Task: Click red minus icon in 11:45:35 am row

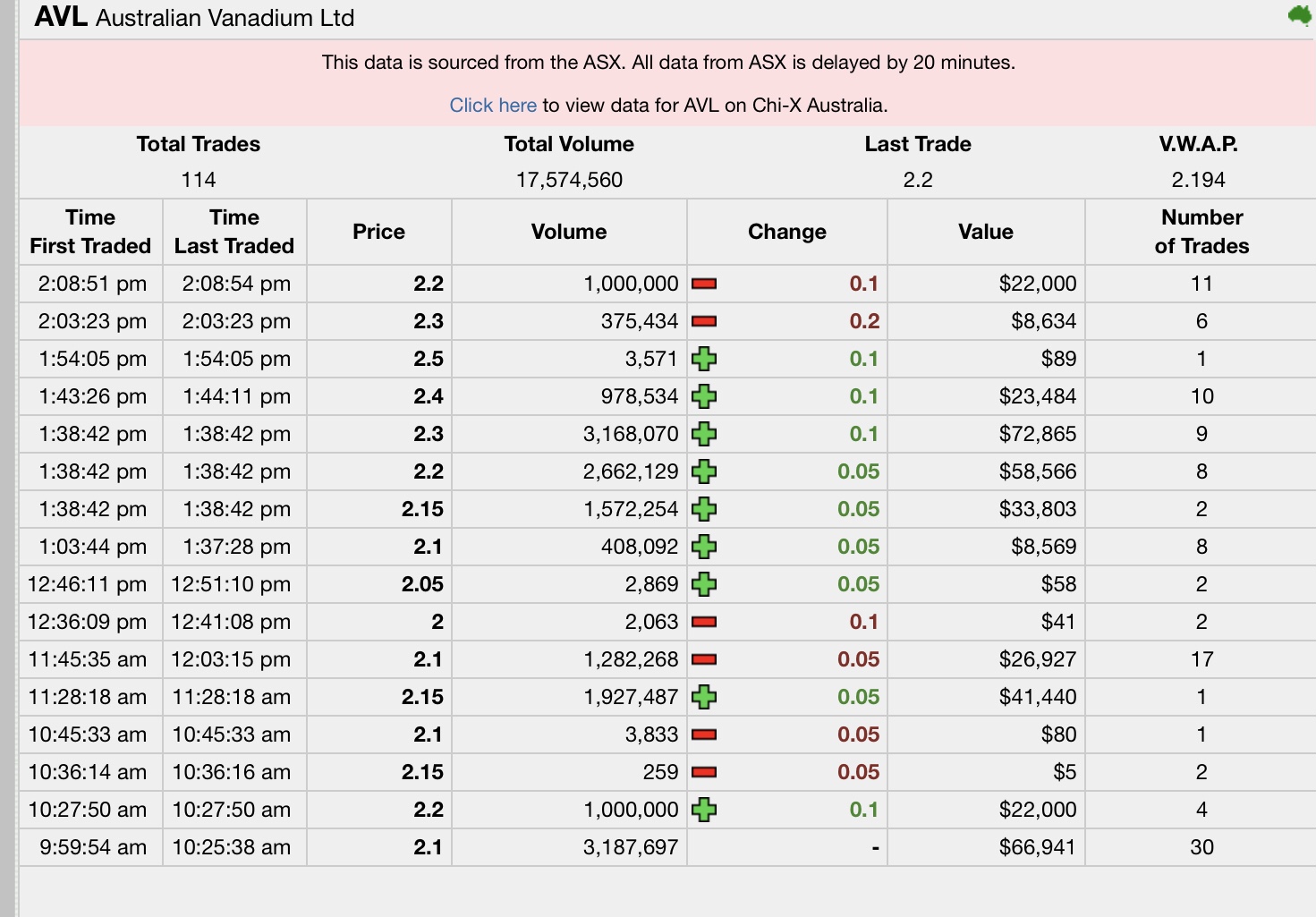Action: click(704, 659)
